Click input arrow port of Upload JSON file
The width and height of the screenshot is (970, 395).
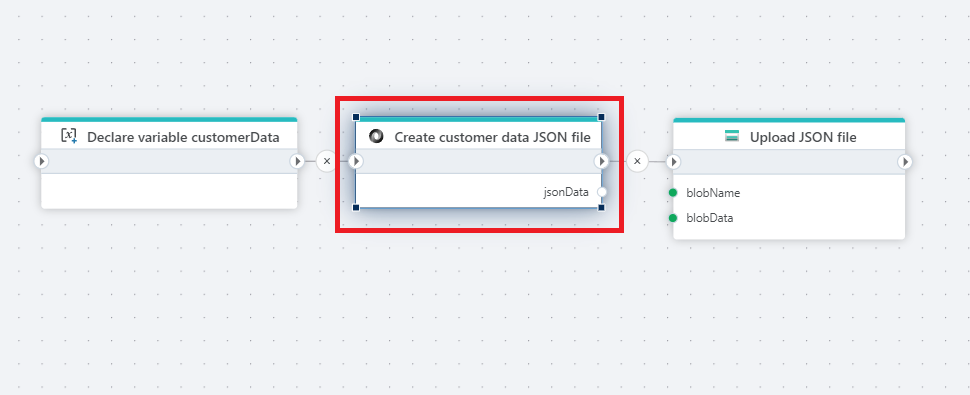coord(673,162)
